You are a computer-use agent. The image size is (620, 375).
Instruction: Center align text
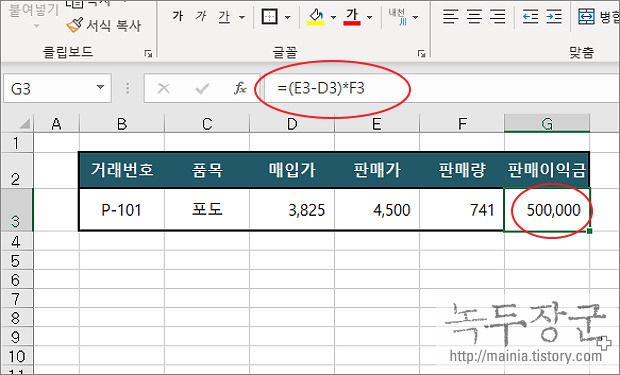pos(474,17)
